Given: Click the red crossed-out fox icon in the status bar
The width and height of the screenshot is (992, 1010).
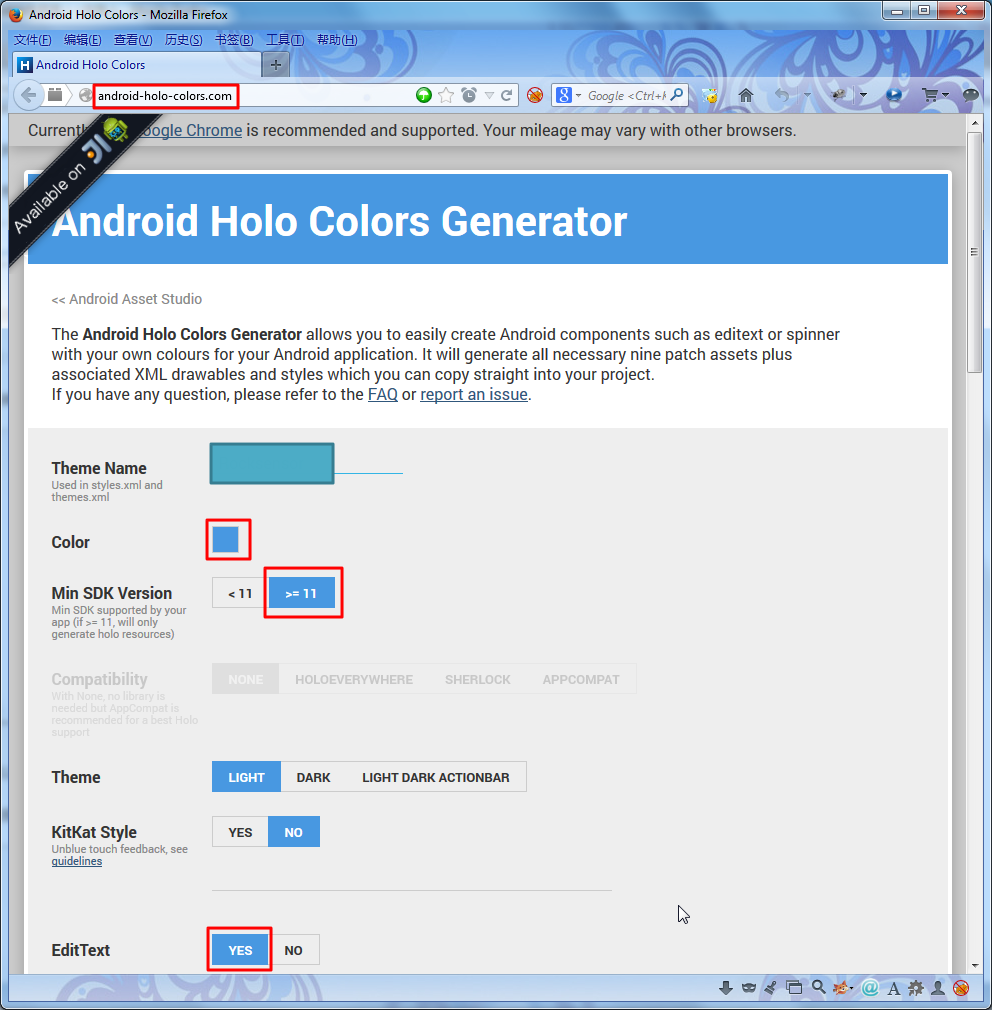Looking at the screenshot, I should coord(961,987).
